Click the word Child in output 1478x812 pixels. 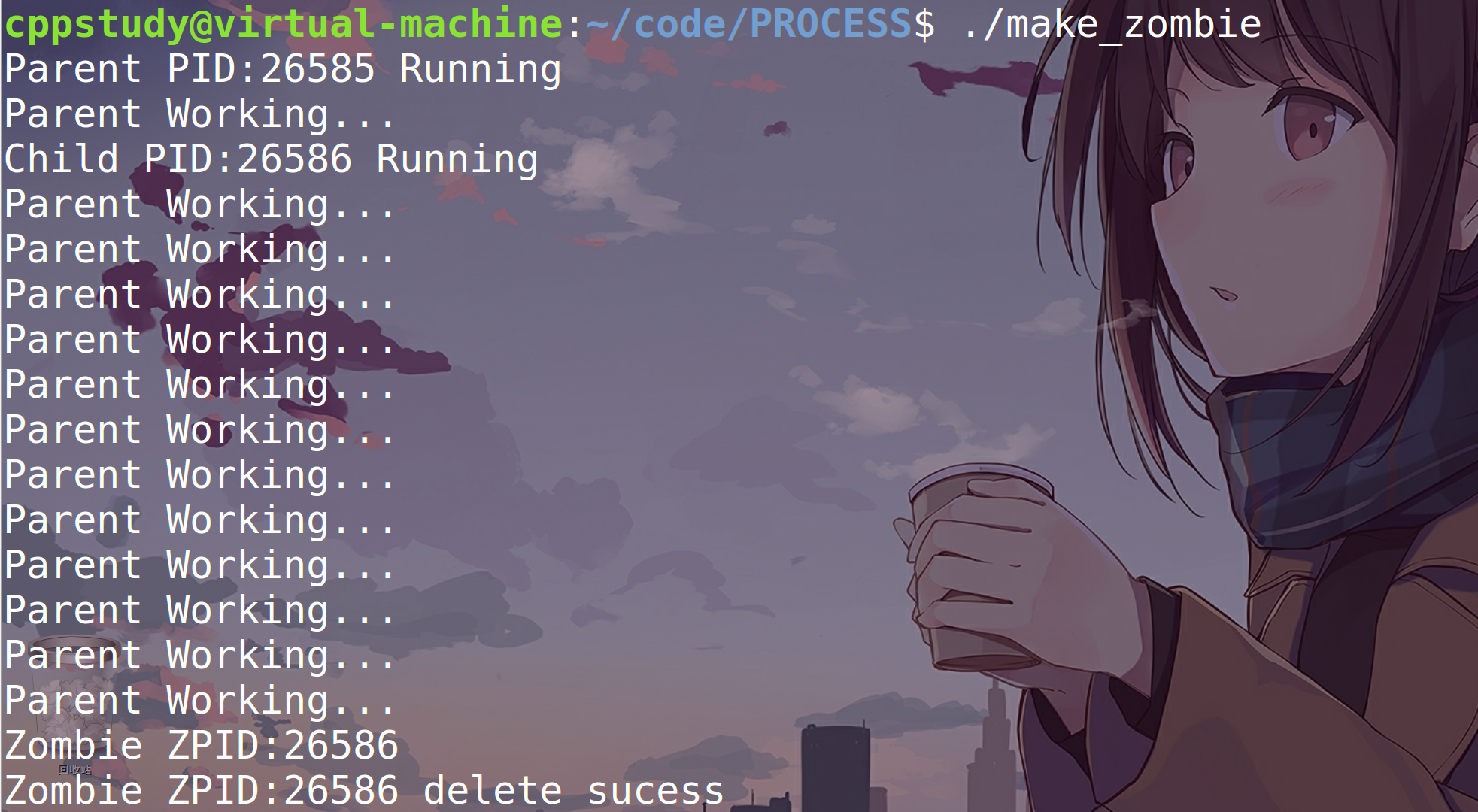click(62, 159)
